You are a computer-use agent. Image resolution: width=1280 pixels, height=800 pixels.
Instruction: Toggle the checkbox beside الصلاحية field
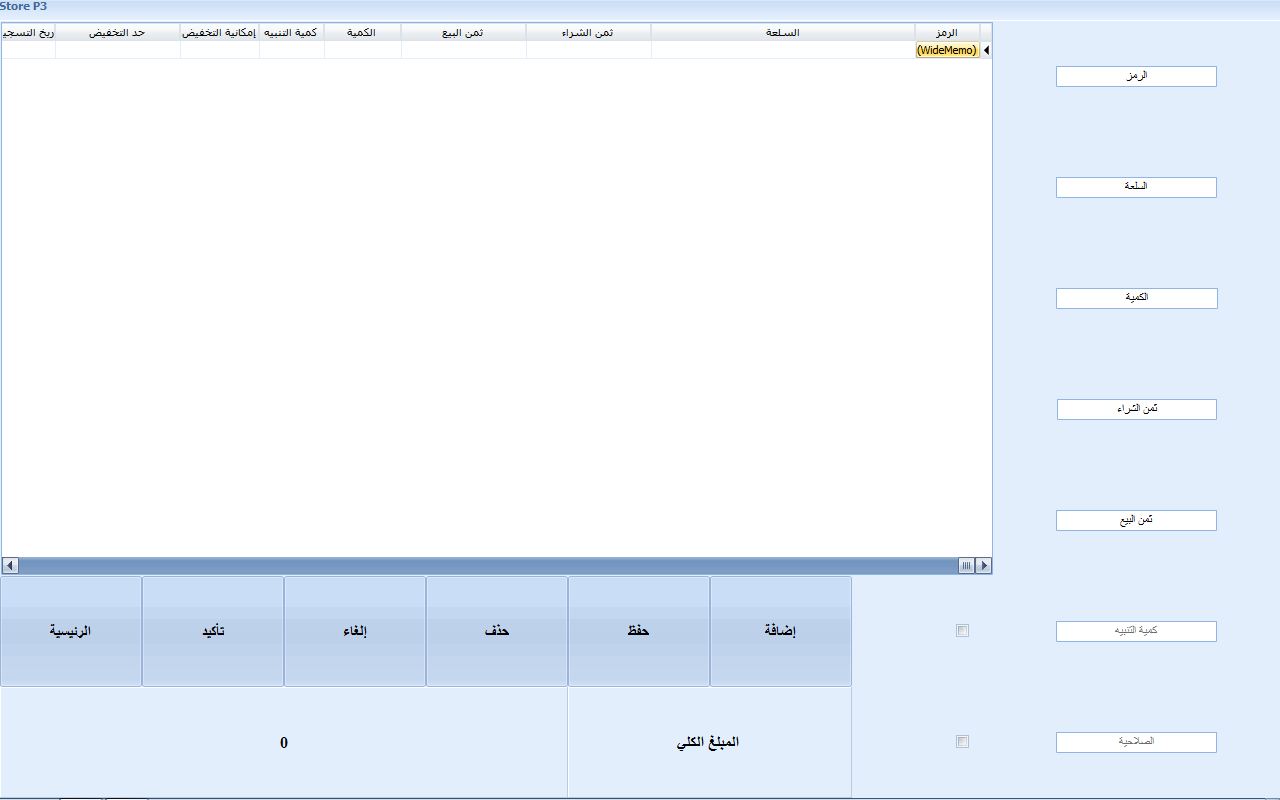[x=962, y=742]
